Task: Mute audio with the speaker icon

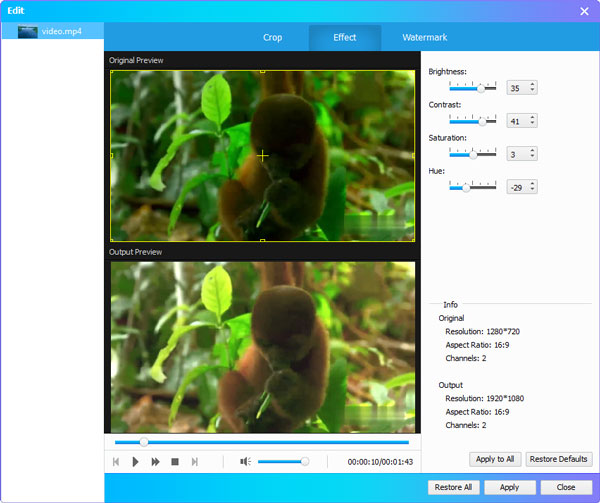Action: [245, 462]
